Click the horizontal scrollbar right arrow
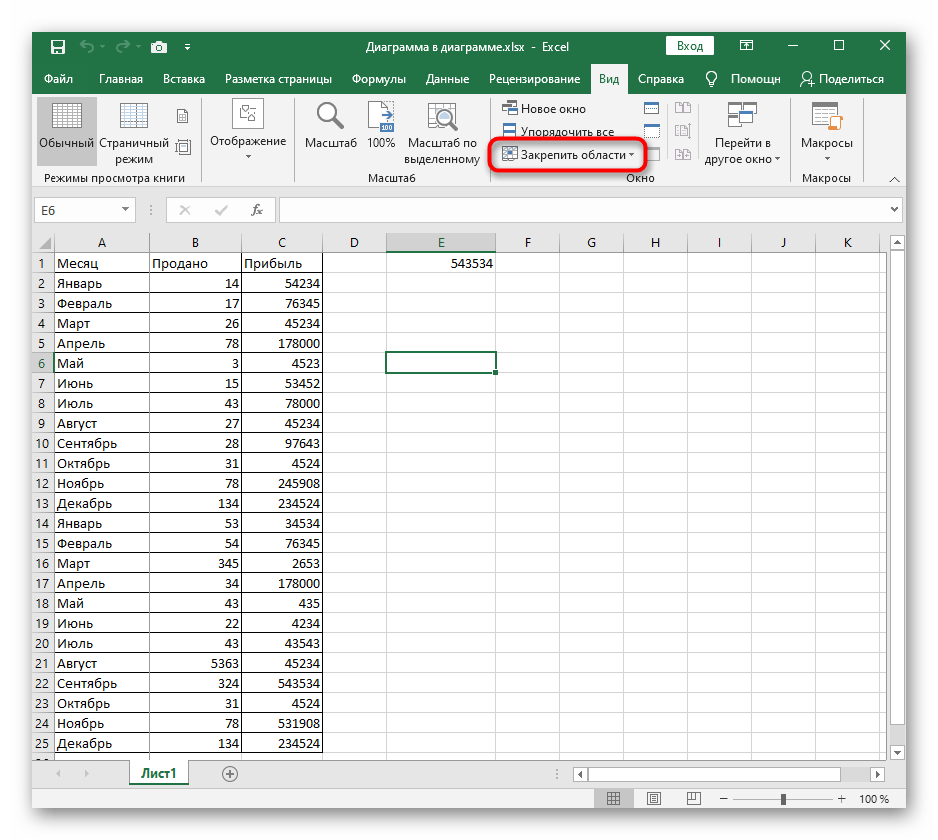The image size is (938, 840). 878,774
